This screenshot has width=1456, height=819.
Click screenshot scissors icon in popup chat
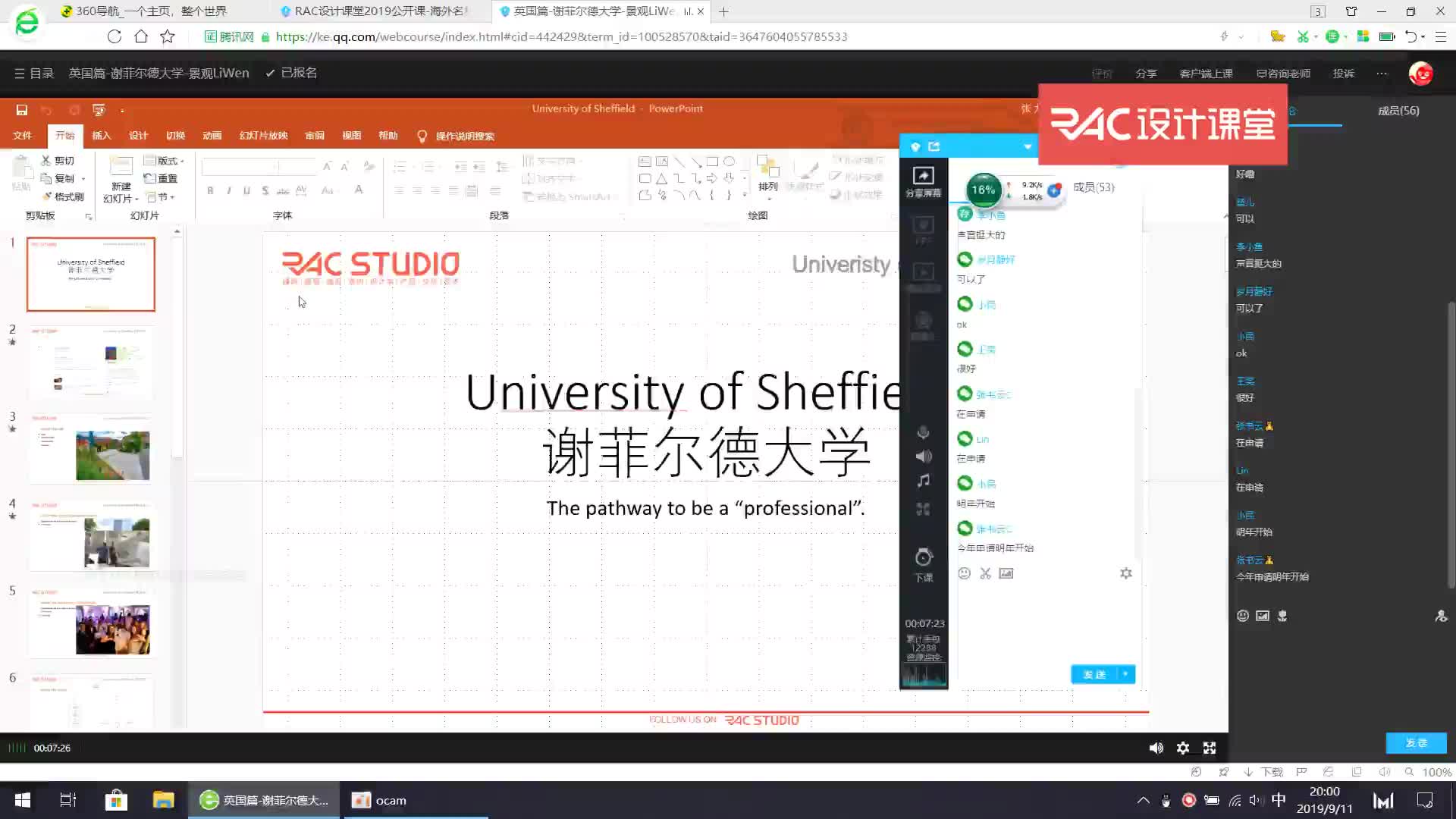985,573
